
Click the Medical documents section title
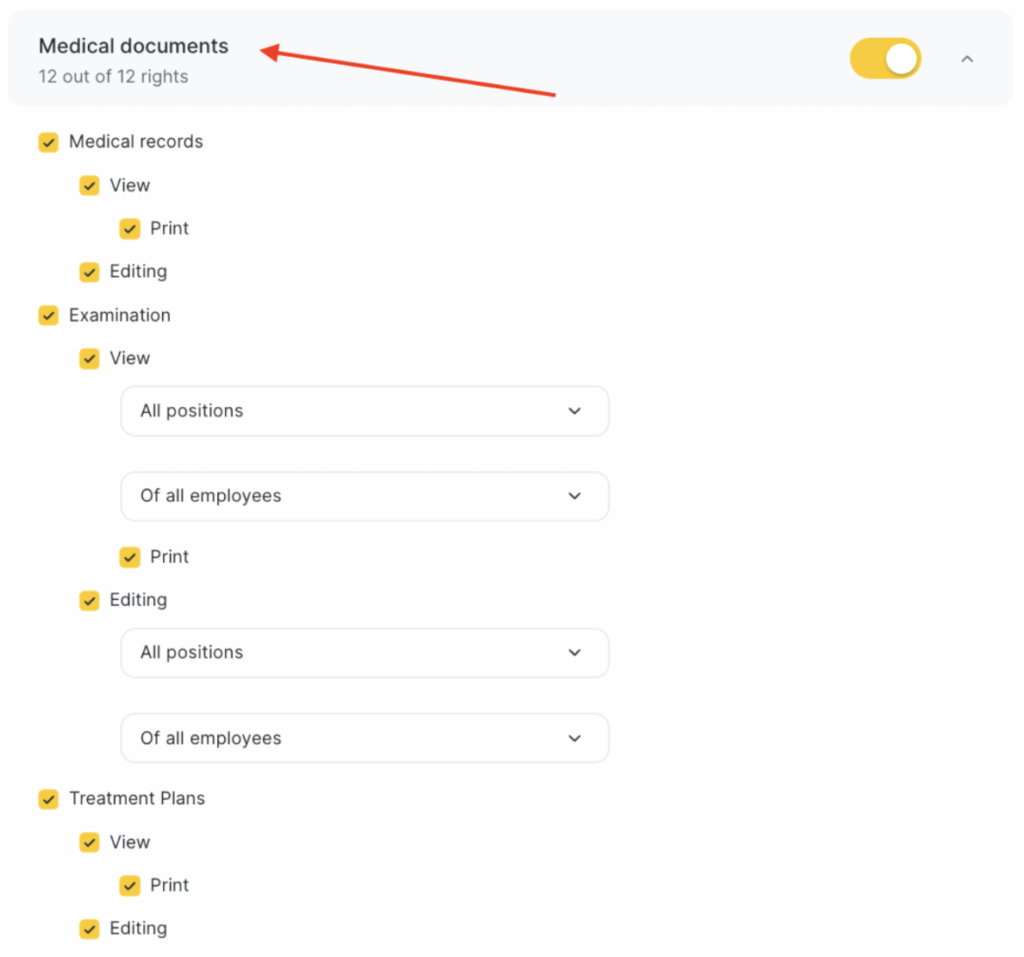pyautogui.click(x=133, y=46)
